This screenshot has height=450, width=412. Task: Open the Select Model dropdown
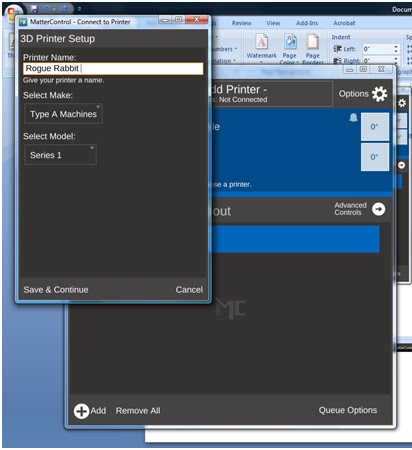60,155
